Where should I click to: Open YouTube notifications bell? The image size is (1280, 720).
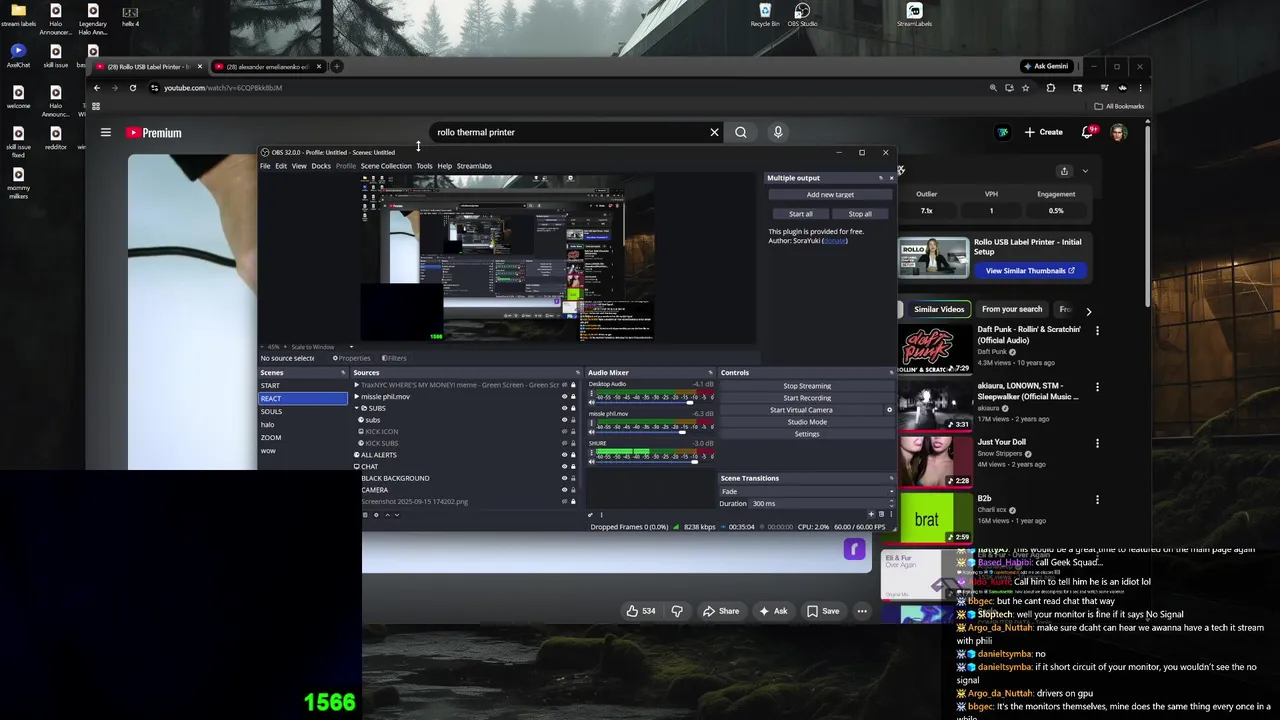[x=1088, y=132]
